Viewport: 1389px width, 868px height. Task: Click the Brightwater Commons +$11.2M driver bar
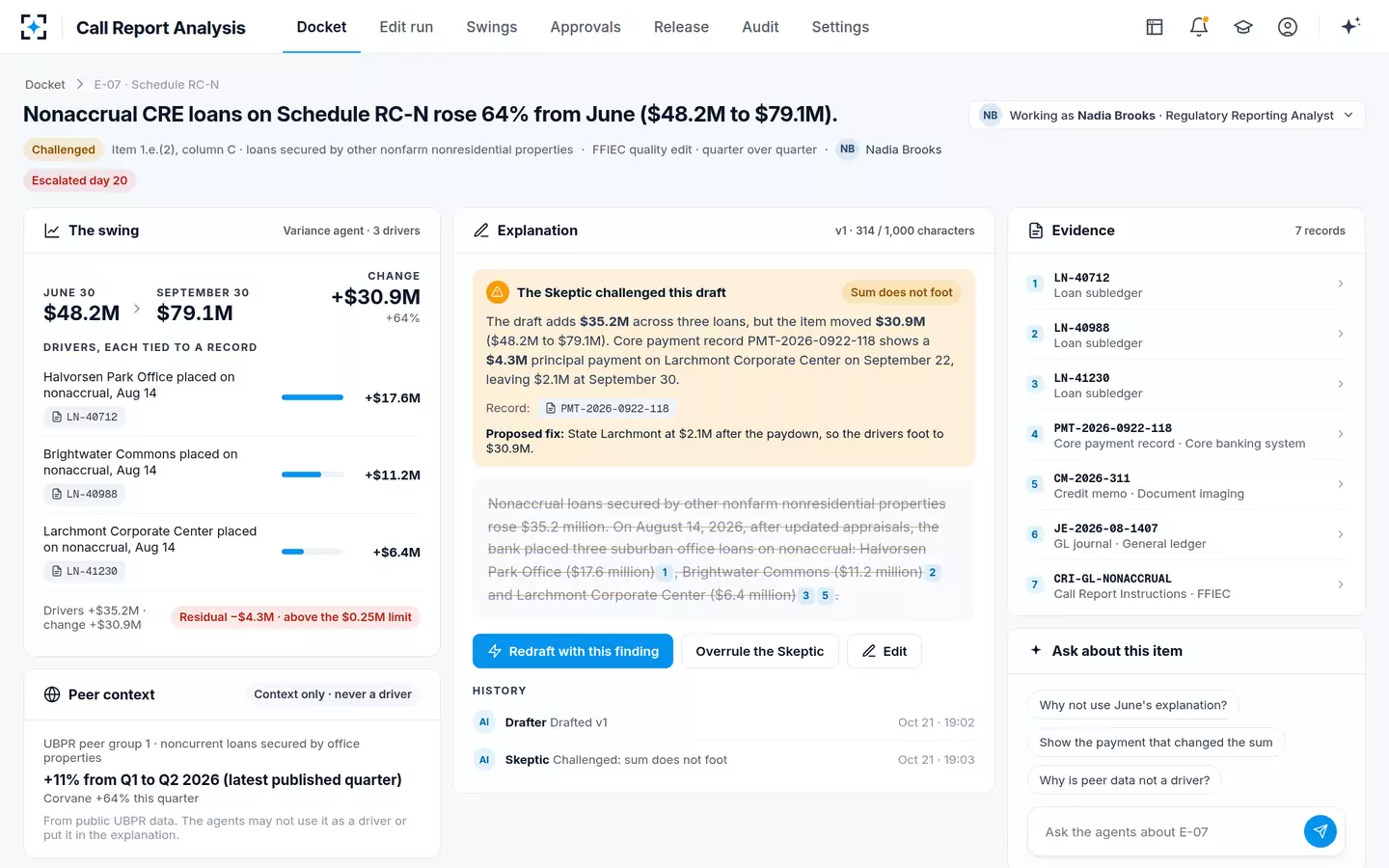(x=313, y=475)
